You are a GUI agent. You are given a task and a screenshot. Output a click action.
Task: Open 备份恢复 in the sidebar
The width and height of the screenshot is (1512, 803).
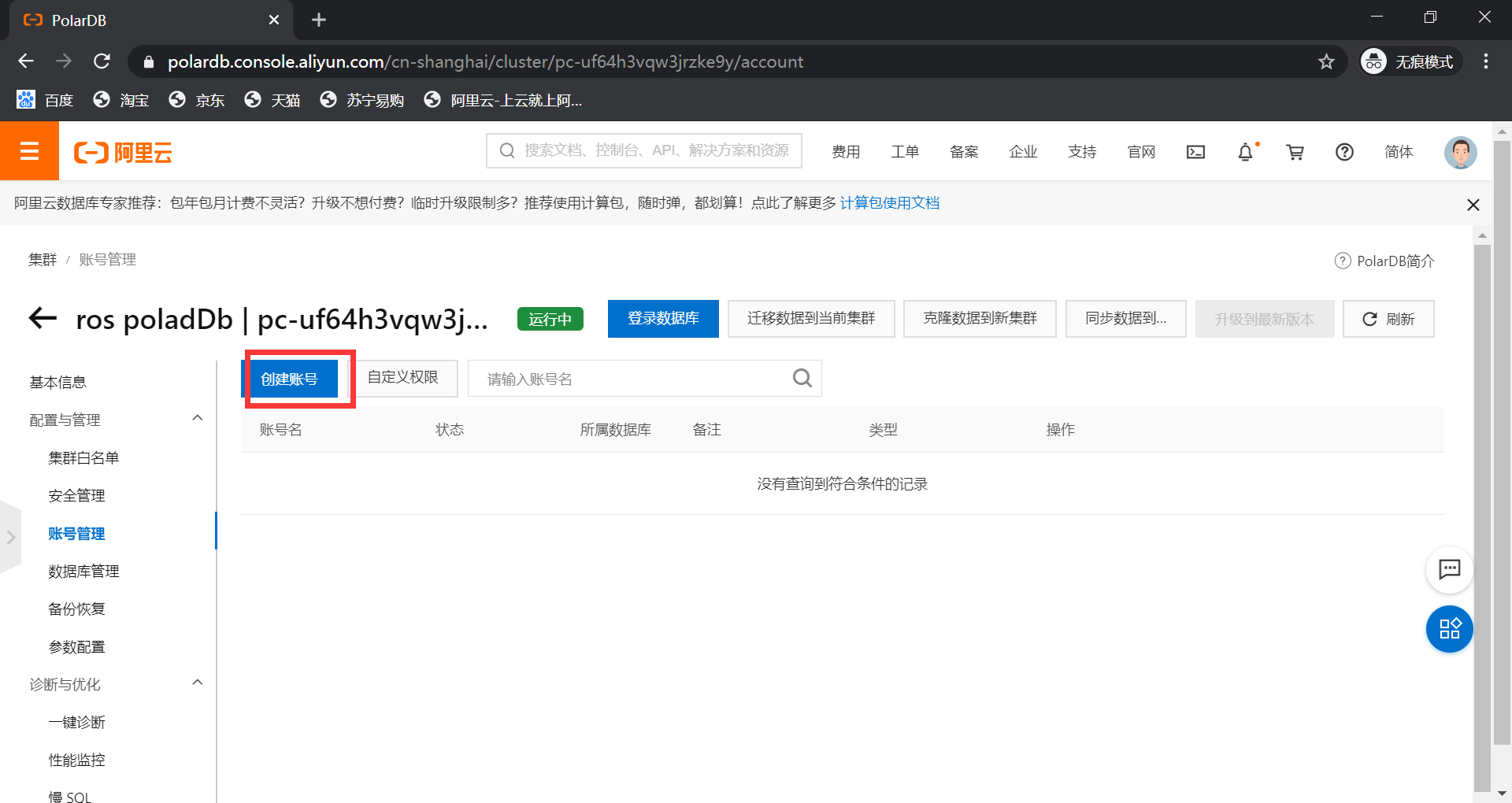[76, 609]
